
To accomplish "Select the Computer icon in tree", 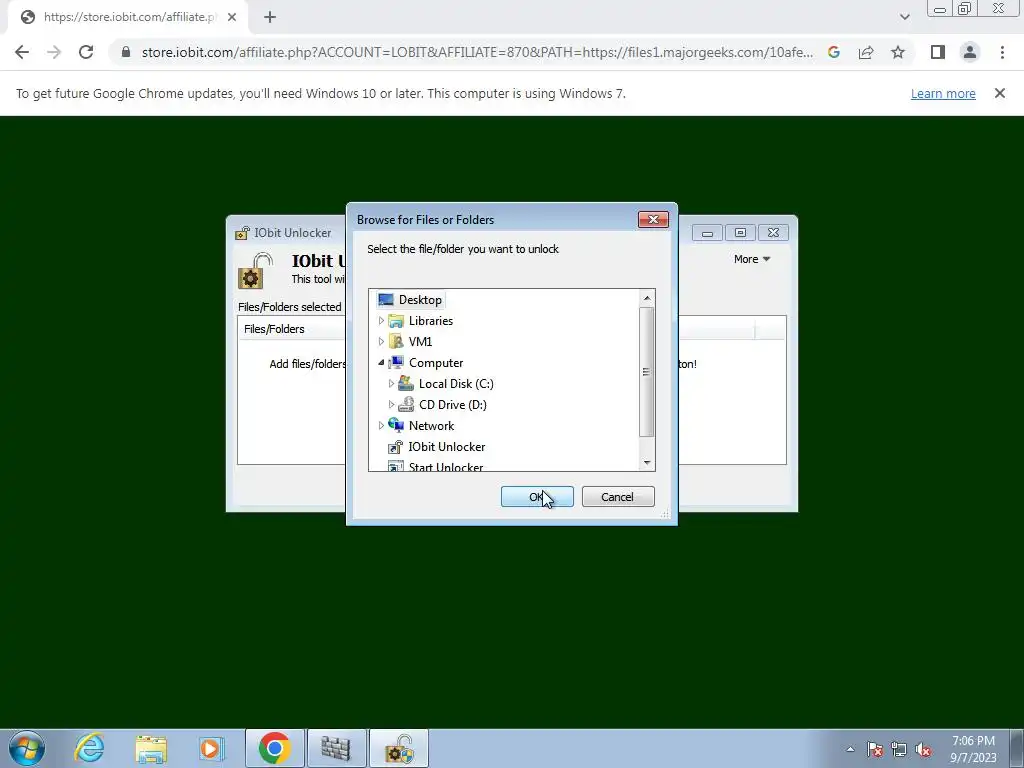I will pyautogui.click(x=396, y=362).
